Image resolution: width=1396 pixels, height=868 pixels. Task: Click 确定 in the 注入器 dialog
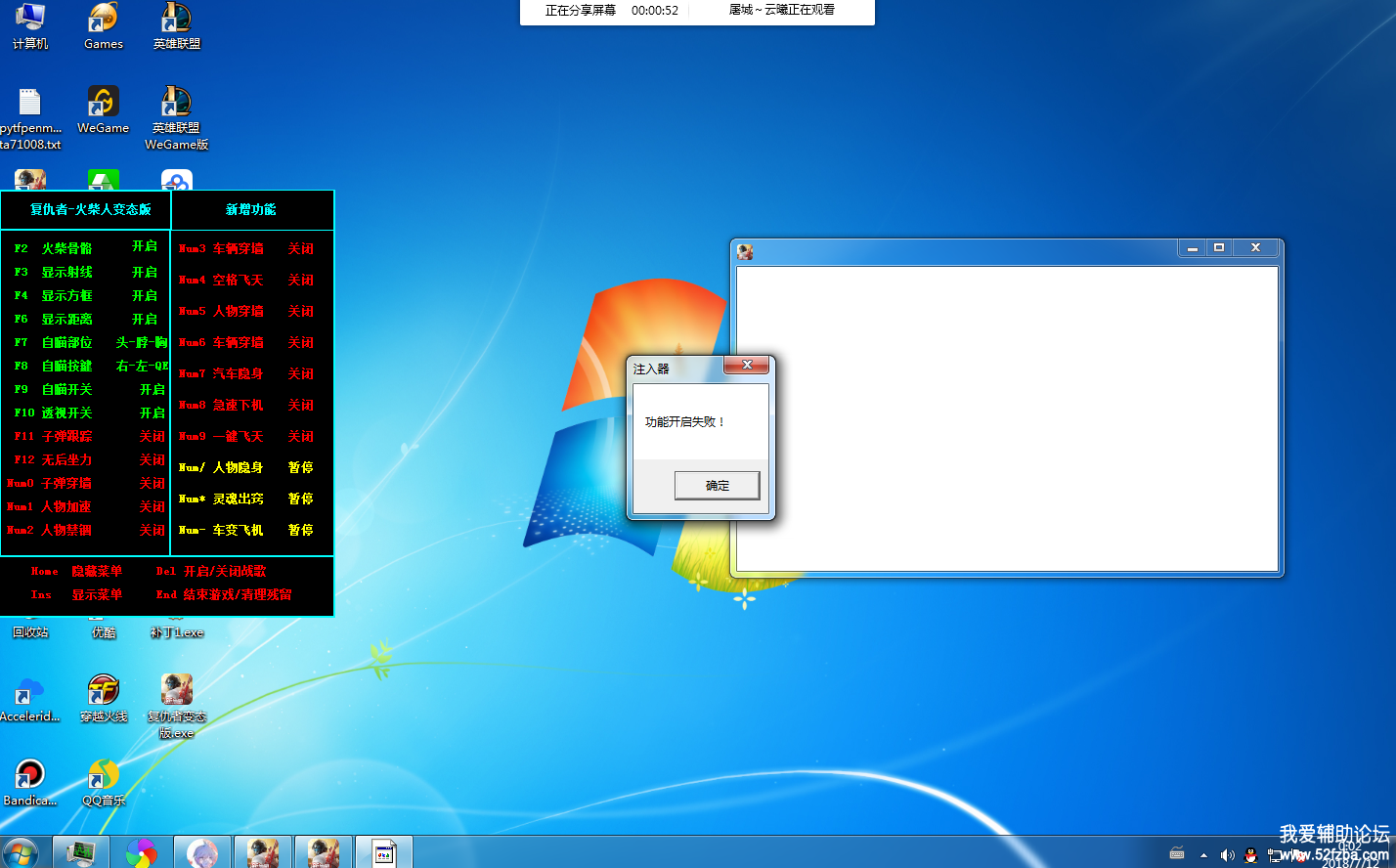coord(717,485)
